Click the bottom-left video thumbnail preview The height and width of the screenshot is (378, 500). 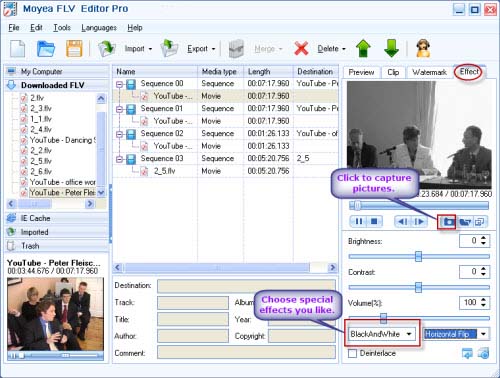click(x=55, y=314)
